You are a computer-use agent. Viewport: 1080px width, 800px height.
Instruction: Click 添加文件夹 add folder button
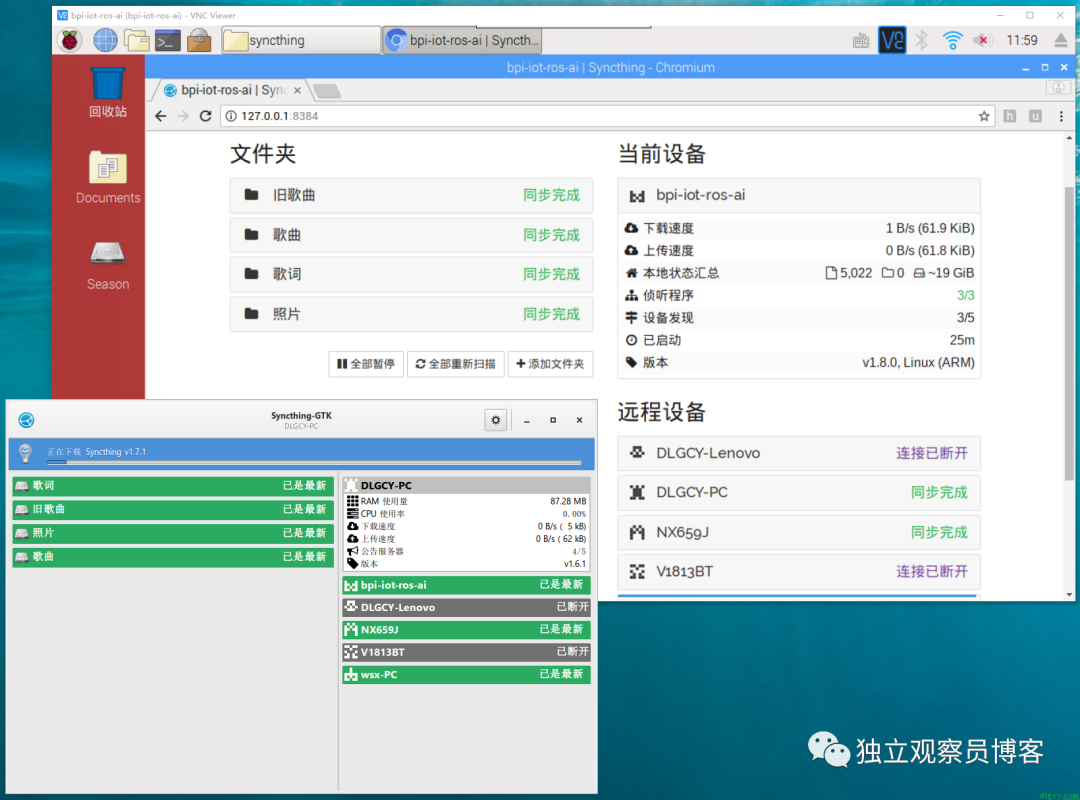(x=550, y=364)
